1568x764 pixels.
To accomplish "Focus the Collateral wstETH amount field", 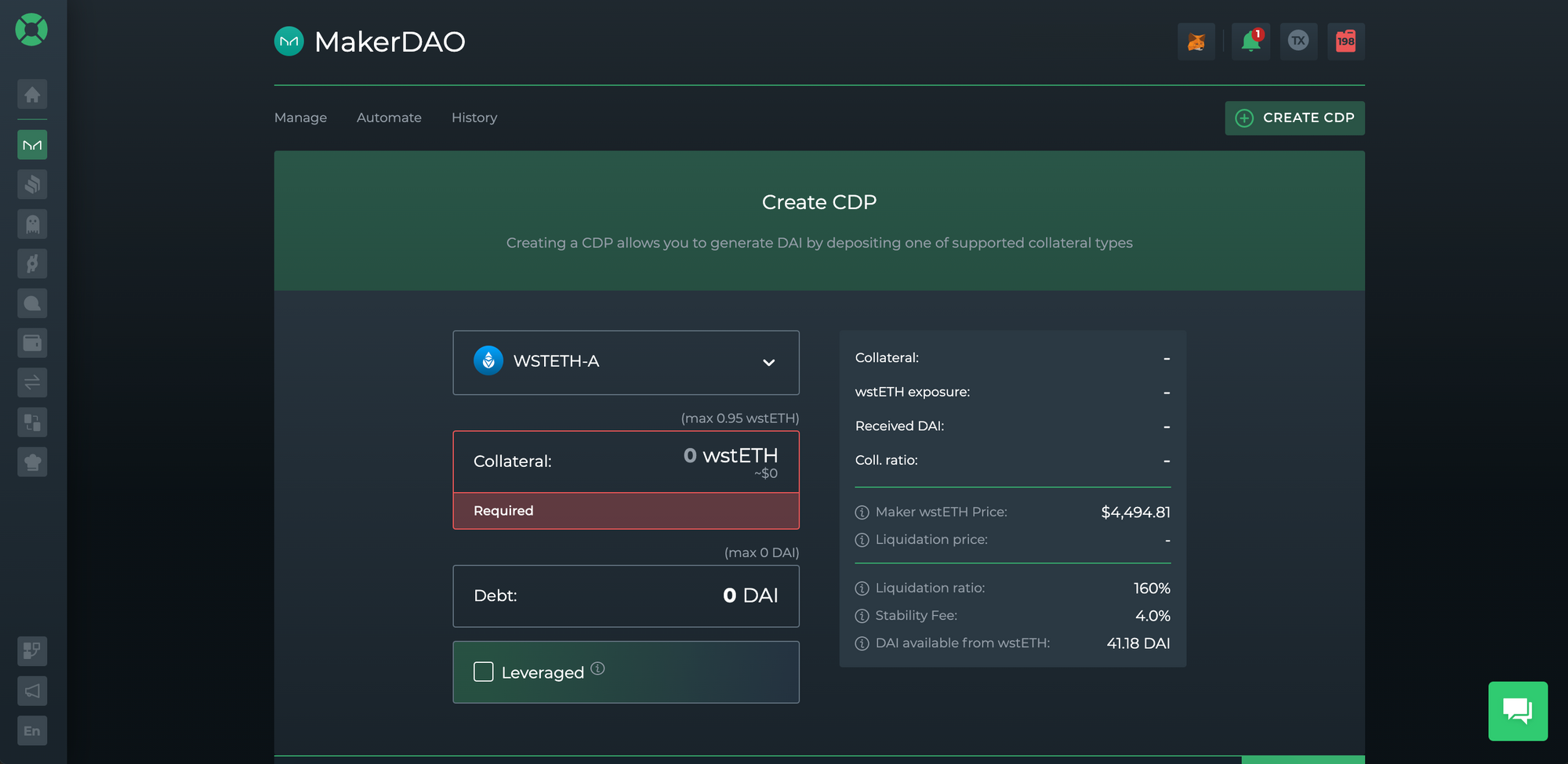I will (x=626, y=462).
